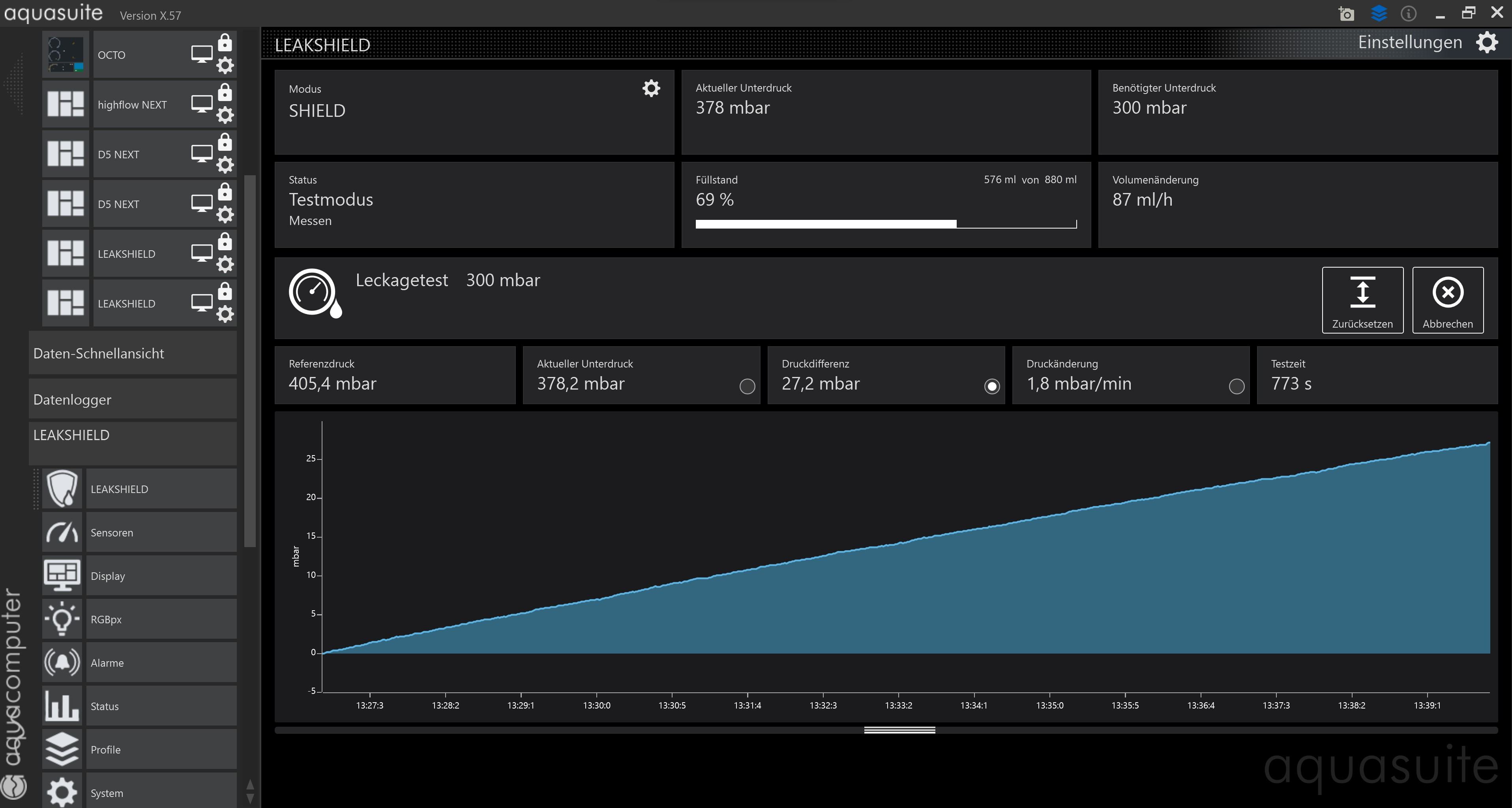Viewport: 1512px width, 808px height.
Task: Click the Füllstand progress bar
Action: [x=886, y=224]
